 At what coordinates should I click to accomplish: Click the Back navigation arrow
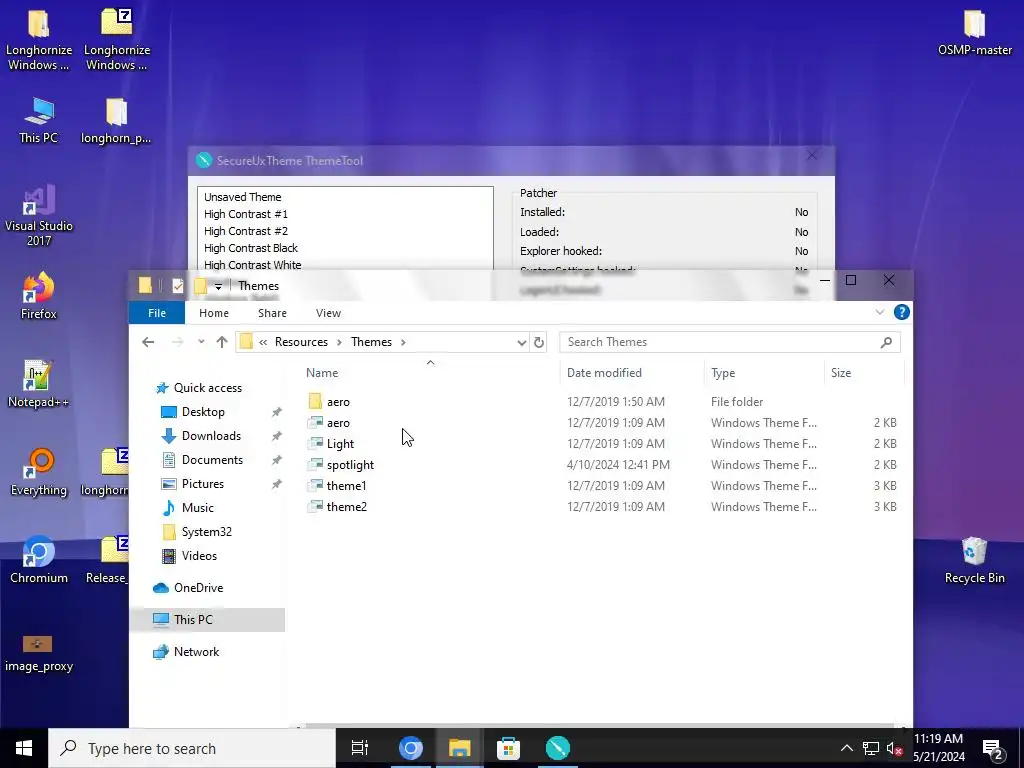tap(148, 342)
